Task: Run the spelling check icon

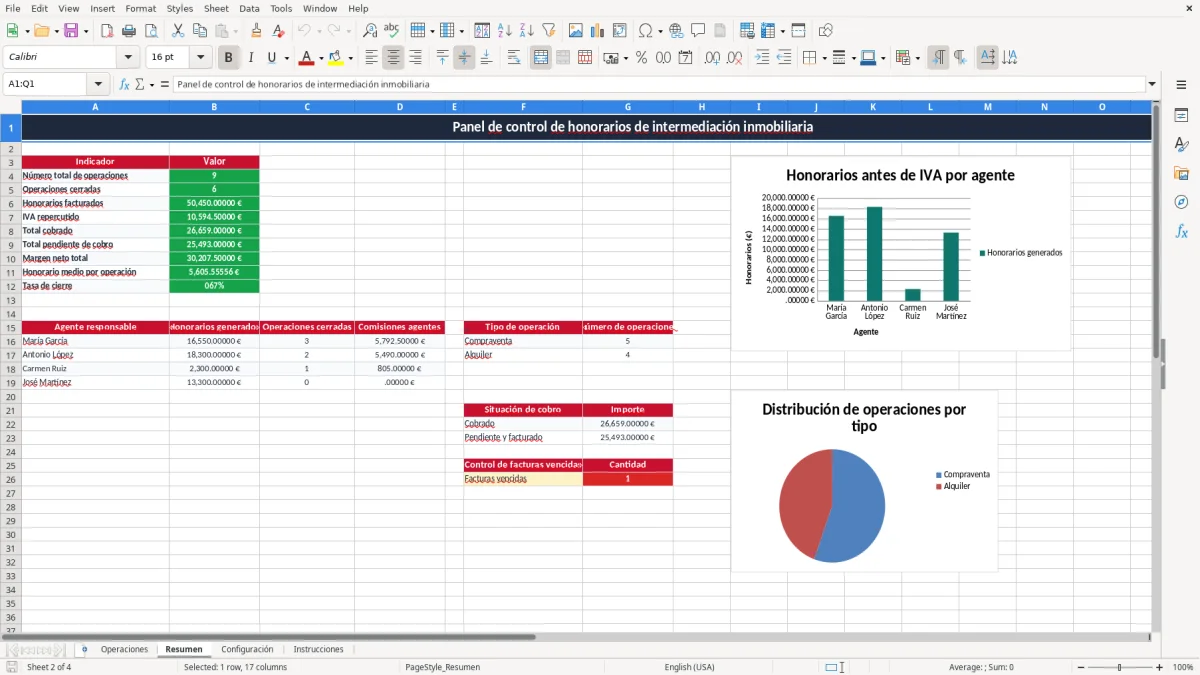Action: (x=391, y=31)
